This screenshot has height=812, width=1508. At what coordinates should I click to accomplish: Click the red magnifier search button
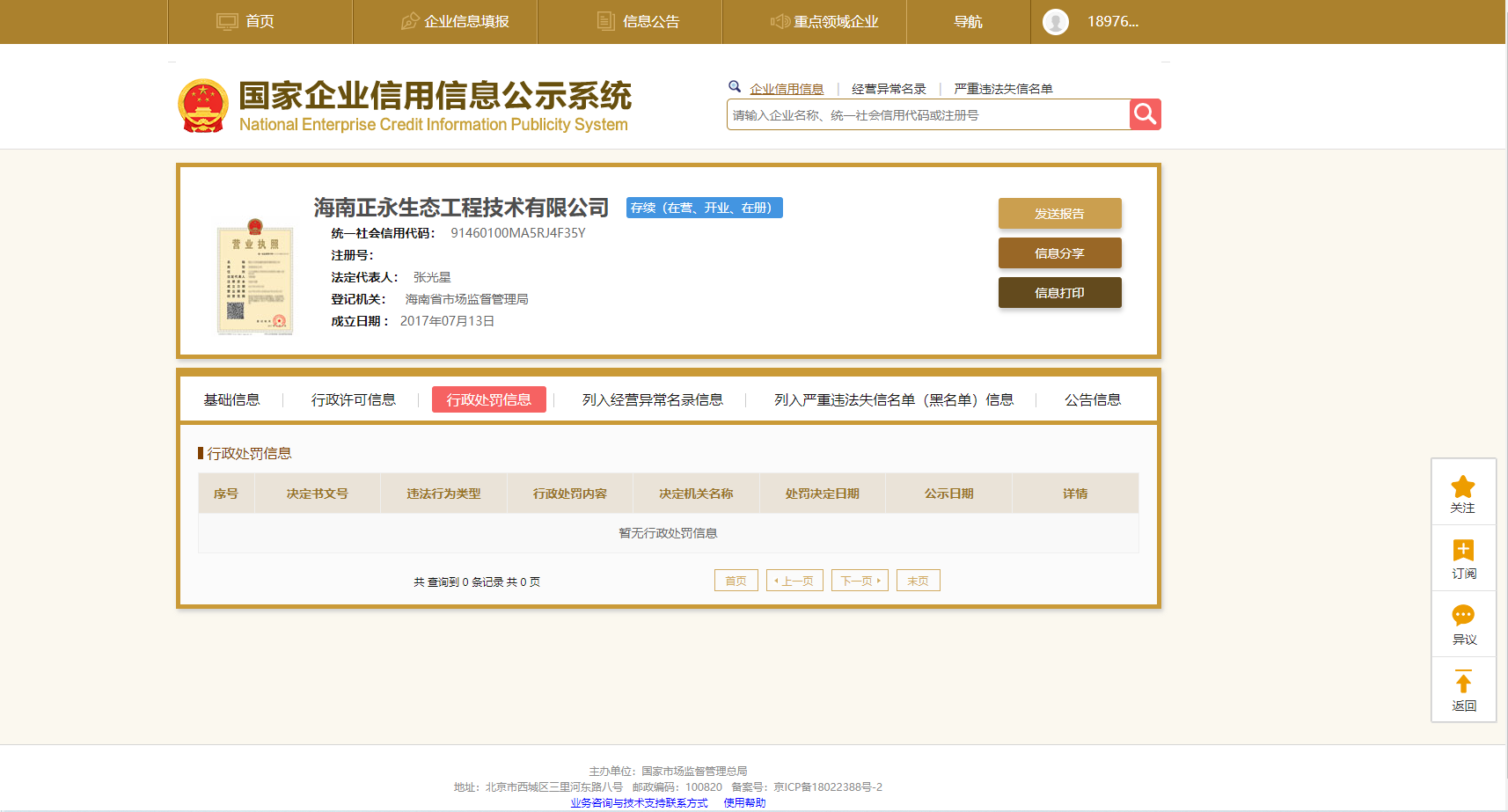[1145, 114]
